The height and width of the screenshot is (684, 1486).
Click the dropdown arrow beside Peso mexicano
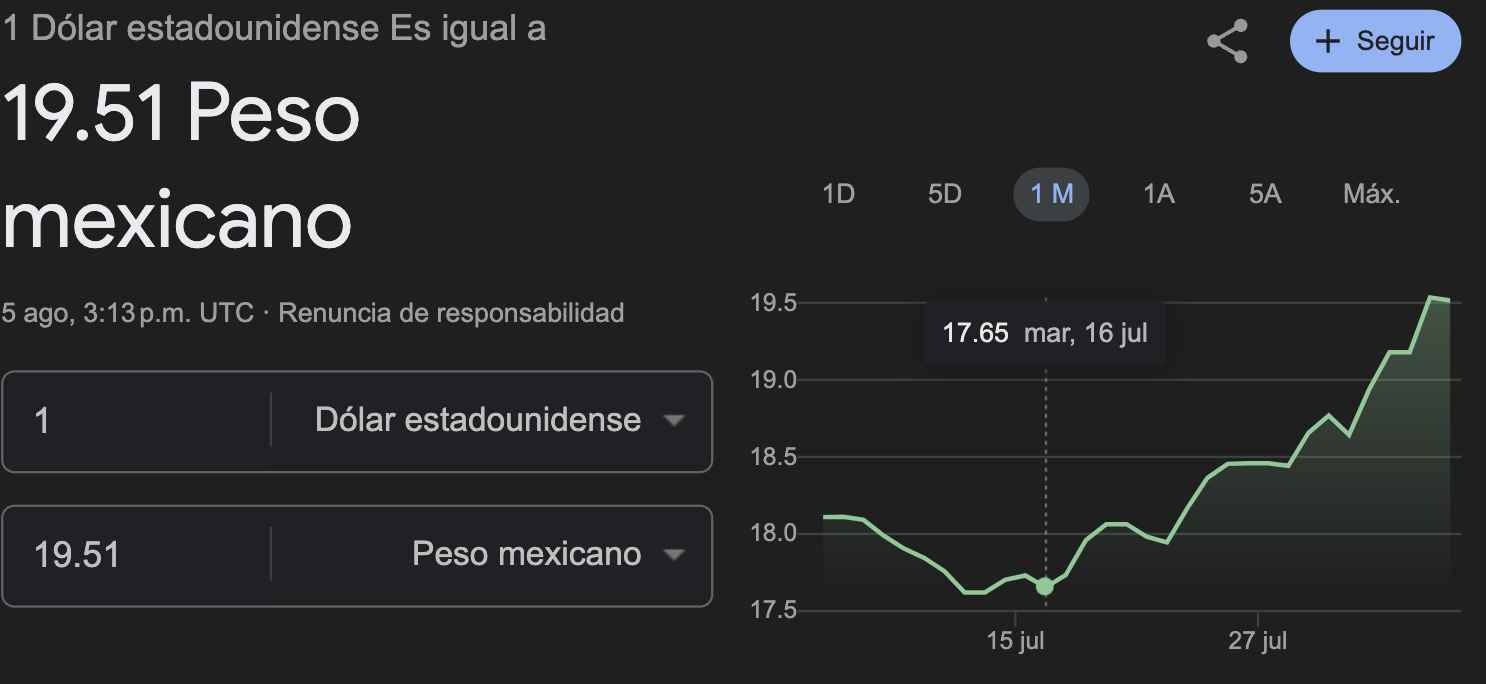(674, 554)
